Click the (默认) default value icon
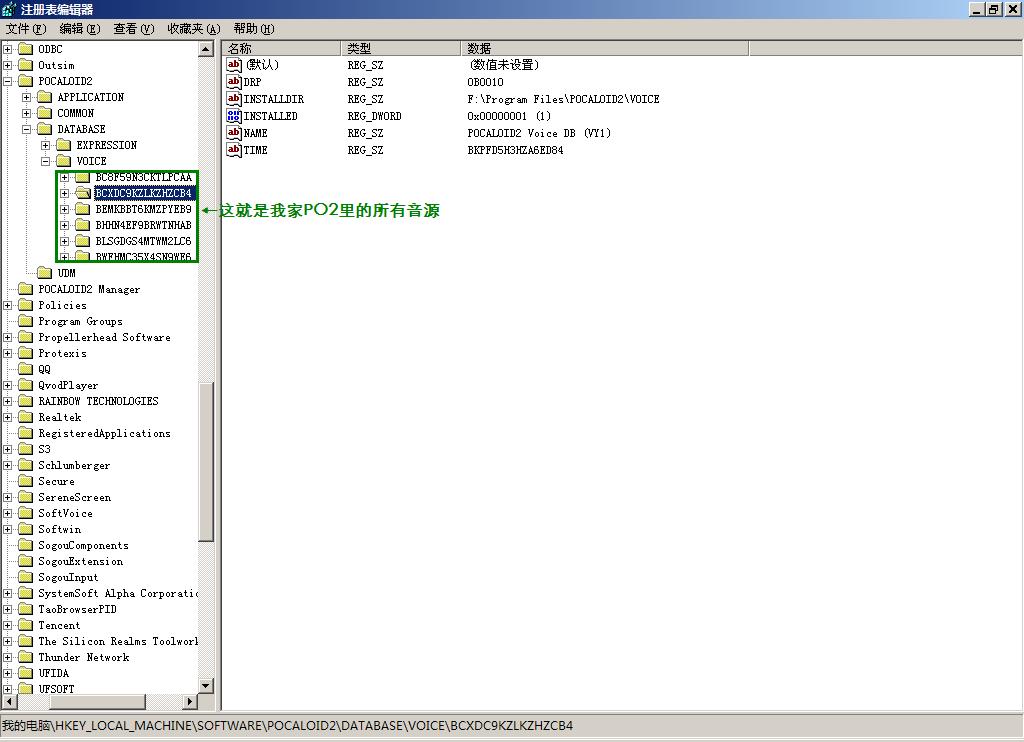This screenshot has width=1024, height=742. [234, 65]
